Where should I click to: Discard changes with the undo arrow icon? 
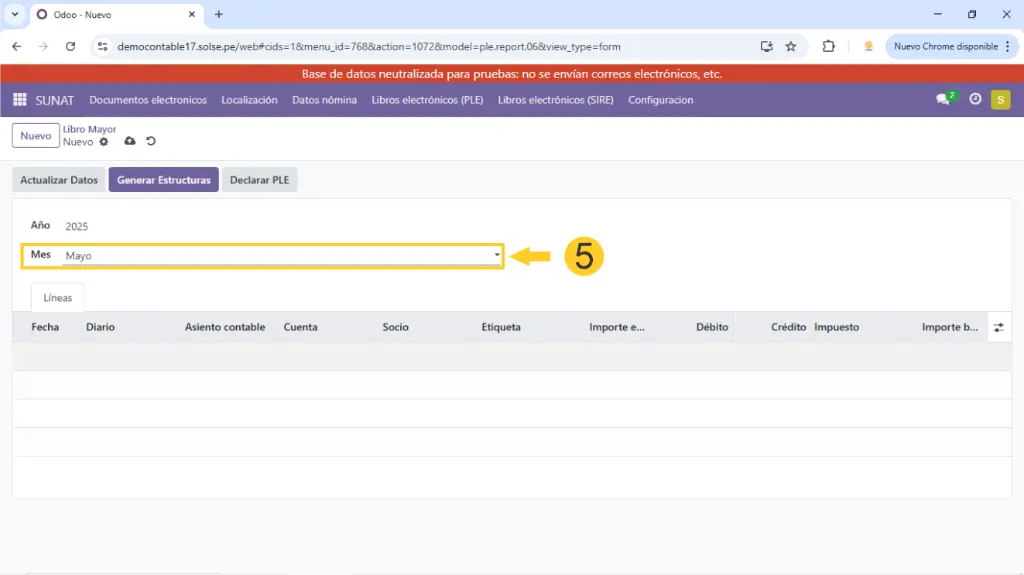click(151, 142)
